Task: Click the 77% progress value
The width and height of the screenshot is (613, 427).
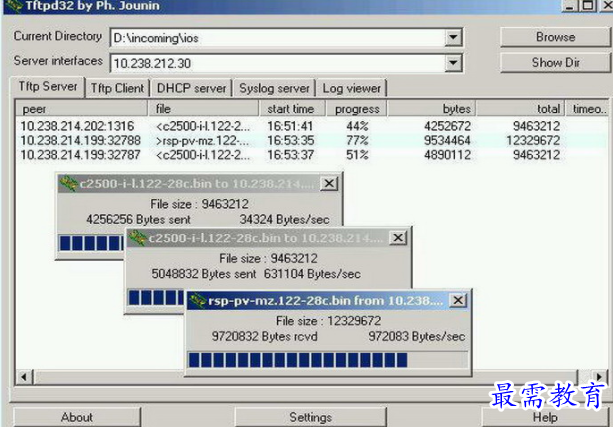Action: [x=357, y=140]
